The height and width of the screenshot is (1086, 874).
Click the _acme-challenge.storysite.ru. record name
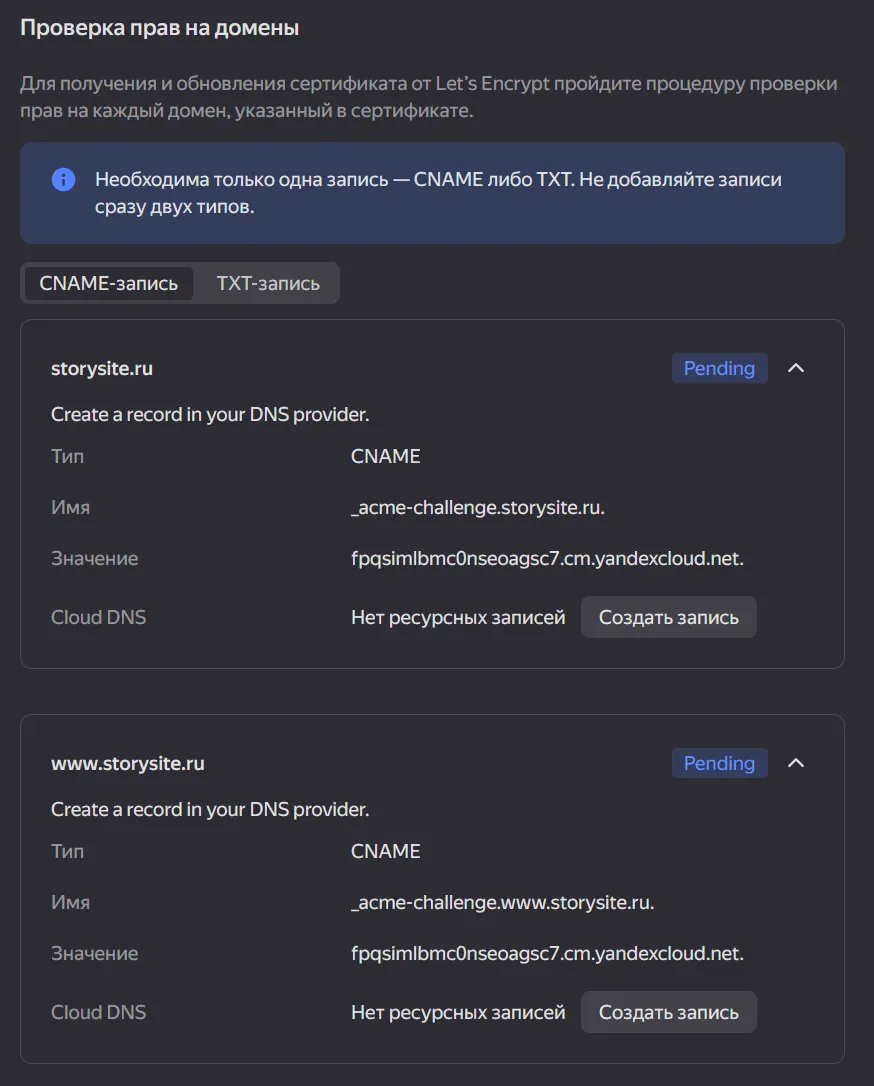pos(478,507)
